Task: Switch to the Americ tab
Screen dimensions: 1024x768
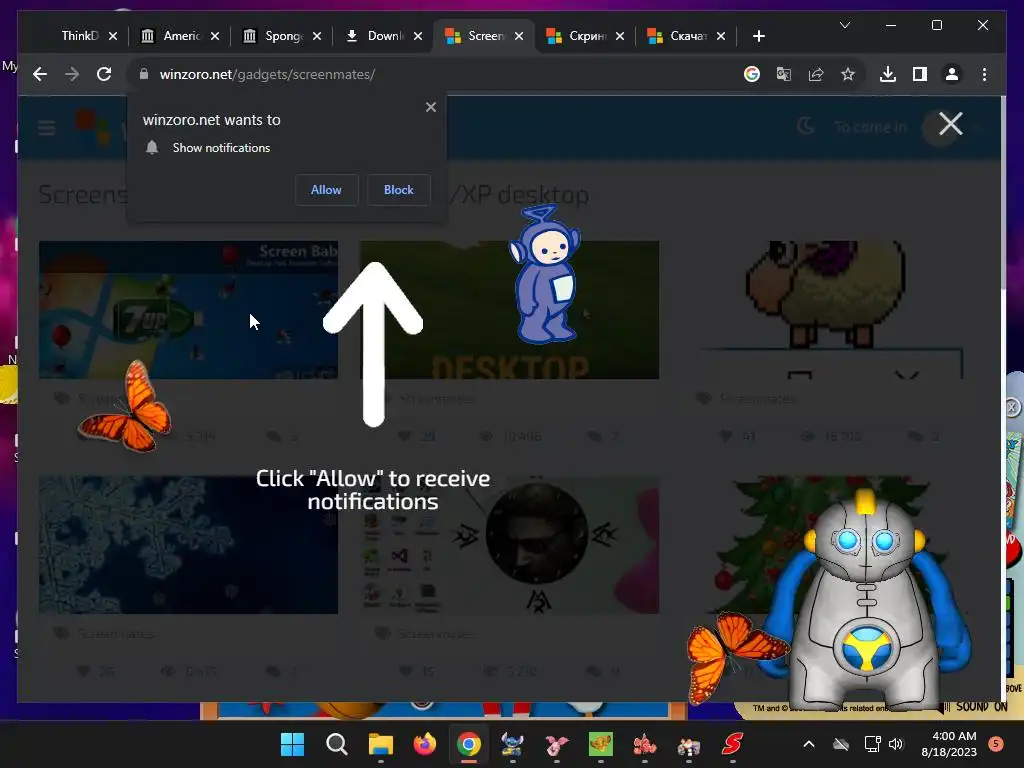Action: tap(181, 36)
